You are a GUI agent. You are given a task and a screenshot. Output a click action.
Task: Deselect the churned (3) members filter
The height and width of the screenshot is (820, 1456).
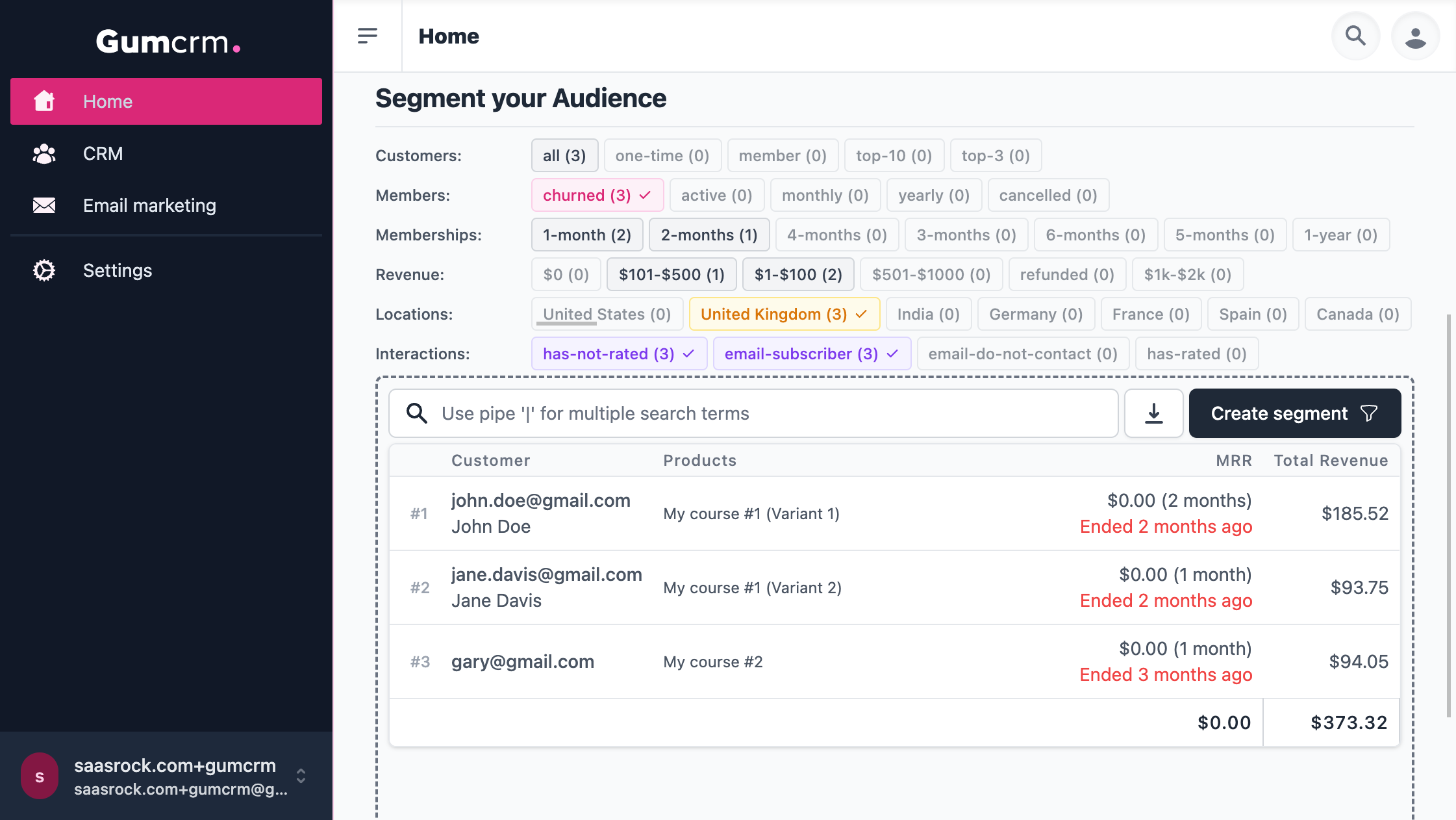click(x=597, y=195)
